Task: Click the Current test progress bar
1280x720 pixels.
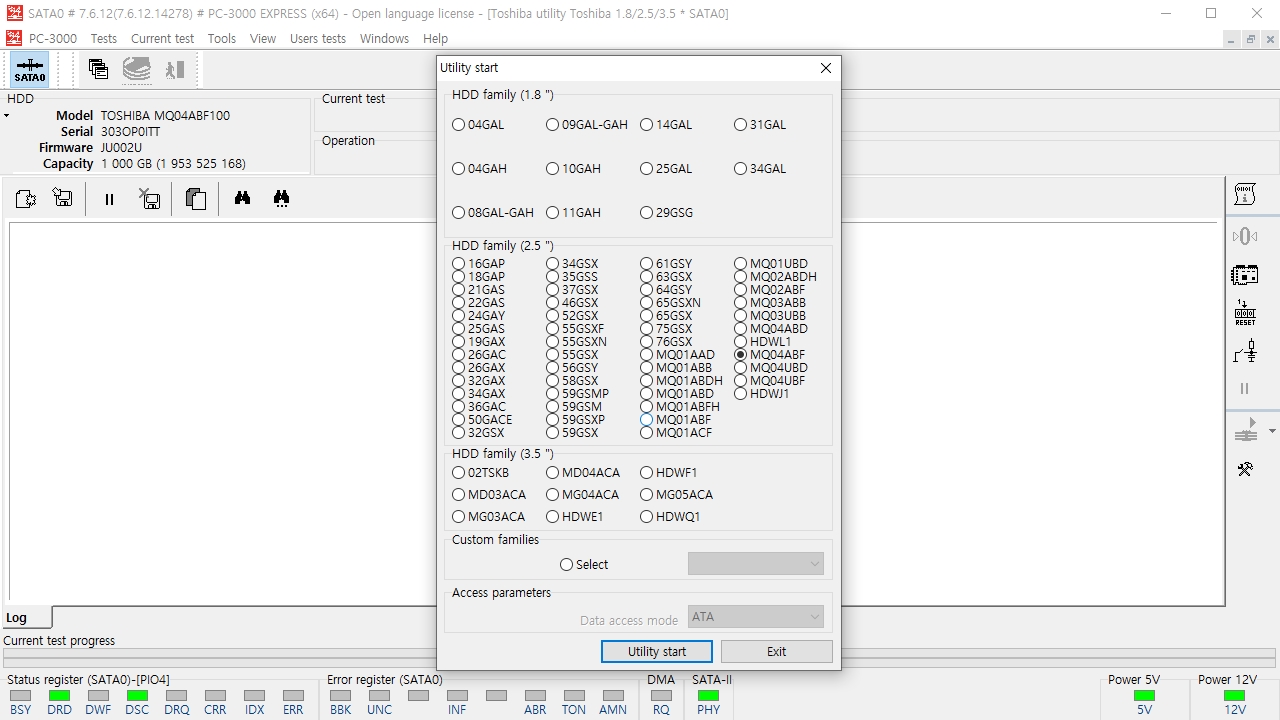Action: (639, 659)
